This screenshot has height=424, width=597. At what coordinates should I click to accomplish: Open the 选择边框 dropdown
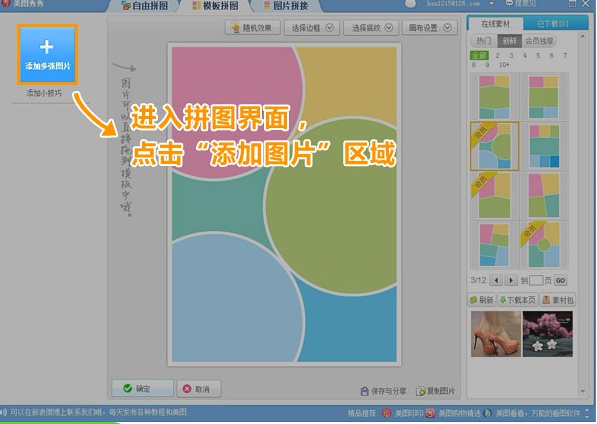[x=312, y=28]
